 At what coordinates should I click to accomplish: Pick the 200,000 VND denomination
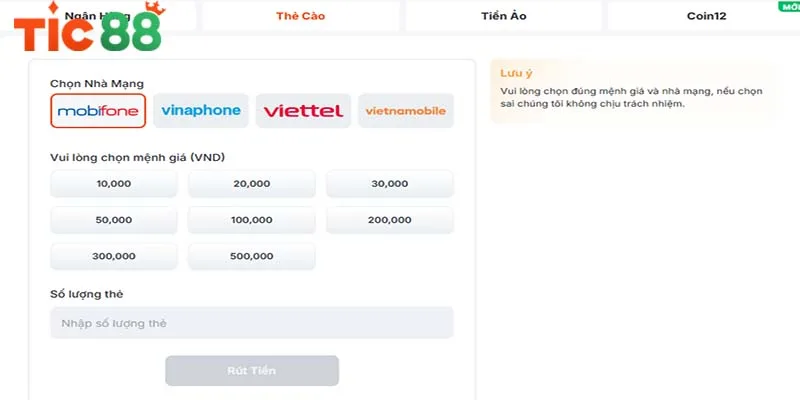tap(390, 220)
